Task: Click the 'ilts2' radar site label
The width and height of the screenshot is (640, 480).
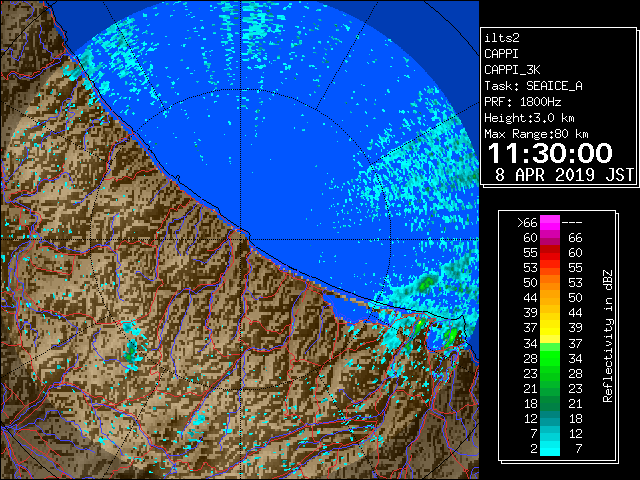Action: click(x=502, y=38)
